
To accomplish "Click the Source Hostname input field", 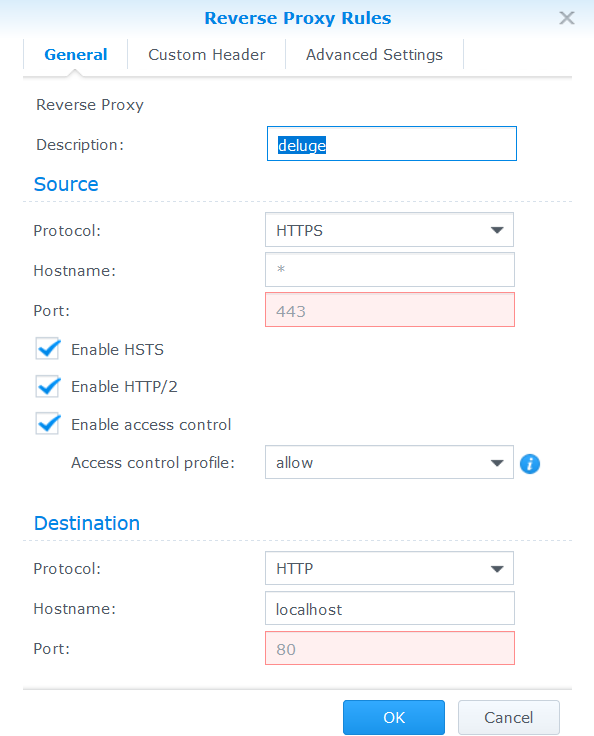I will (x=390, y=269).
